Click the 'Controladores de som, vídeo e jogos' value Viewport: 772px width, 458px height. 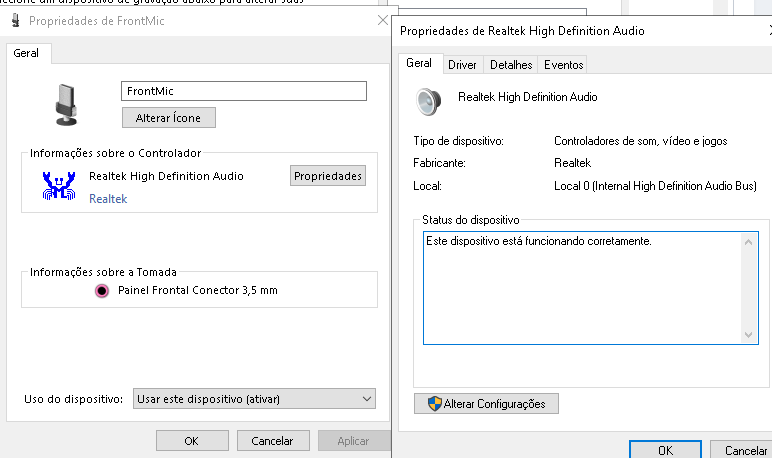click(x=641, y=141)
